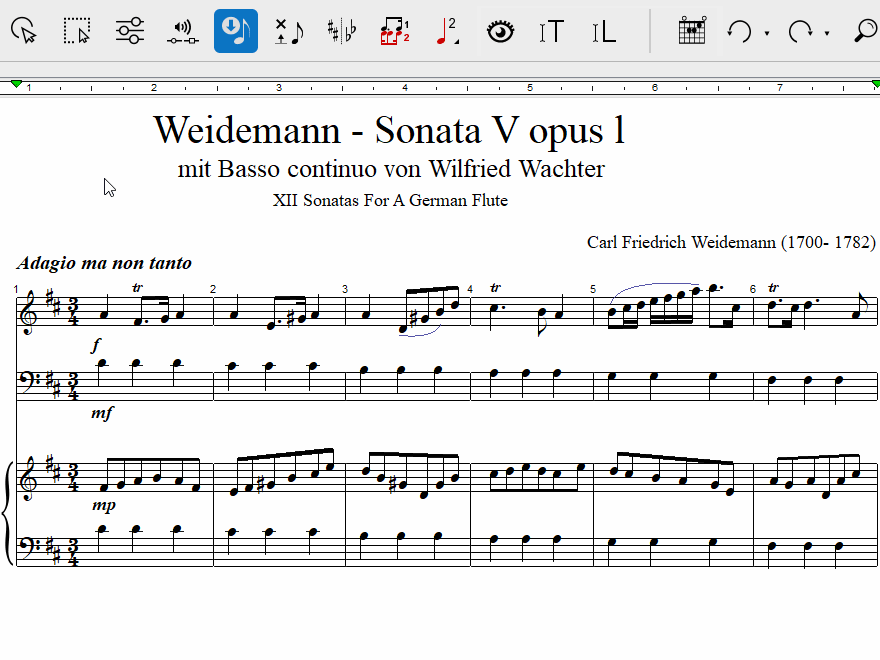
Task: Select the lyrics L tool
Action: [604, 31]
